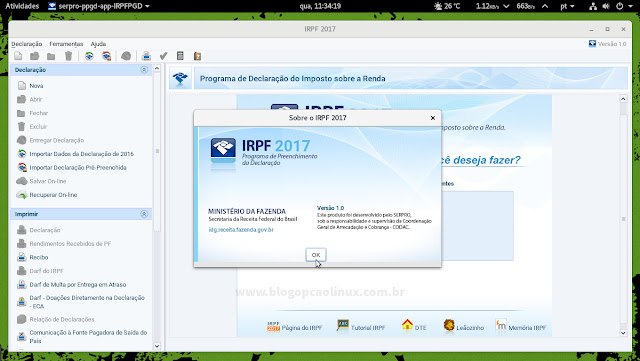Open the Memória IRPF link

pos(521,326)
